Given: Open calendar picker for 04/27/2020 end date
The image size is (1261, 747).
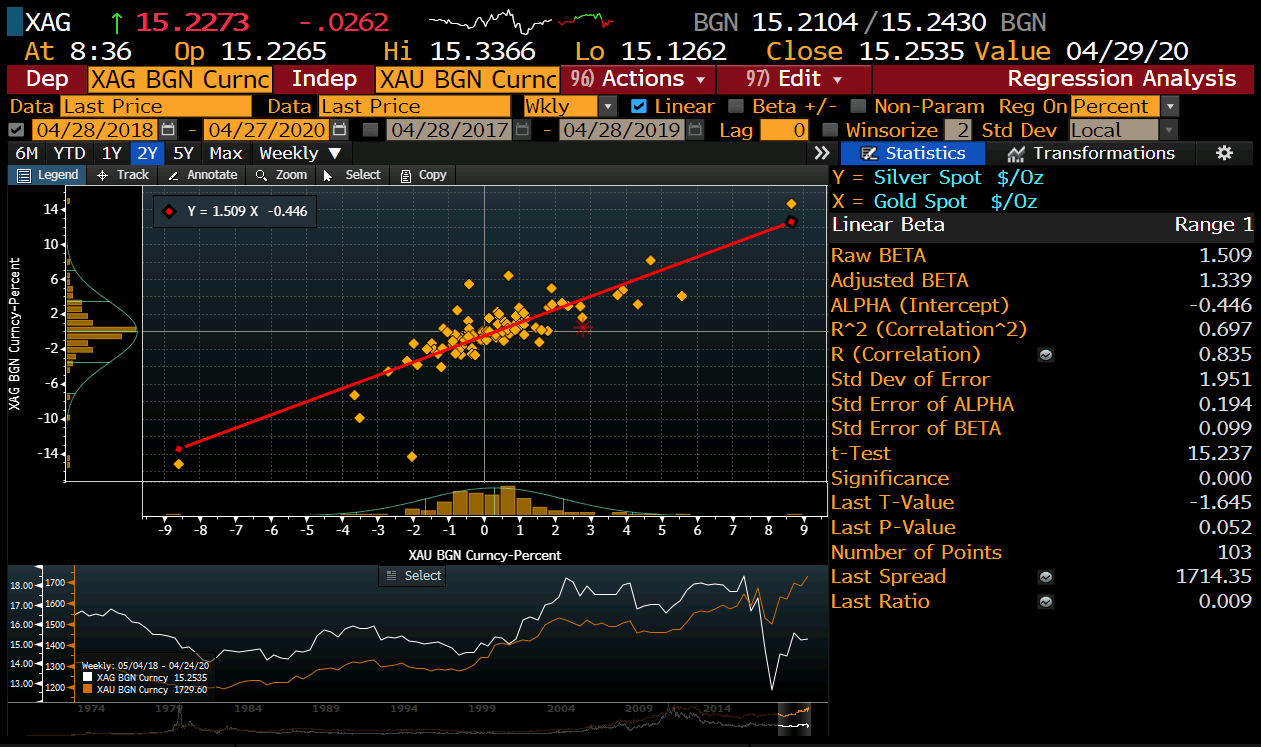Looking at the screenshot, I should click(340, 130).
